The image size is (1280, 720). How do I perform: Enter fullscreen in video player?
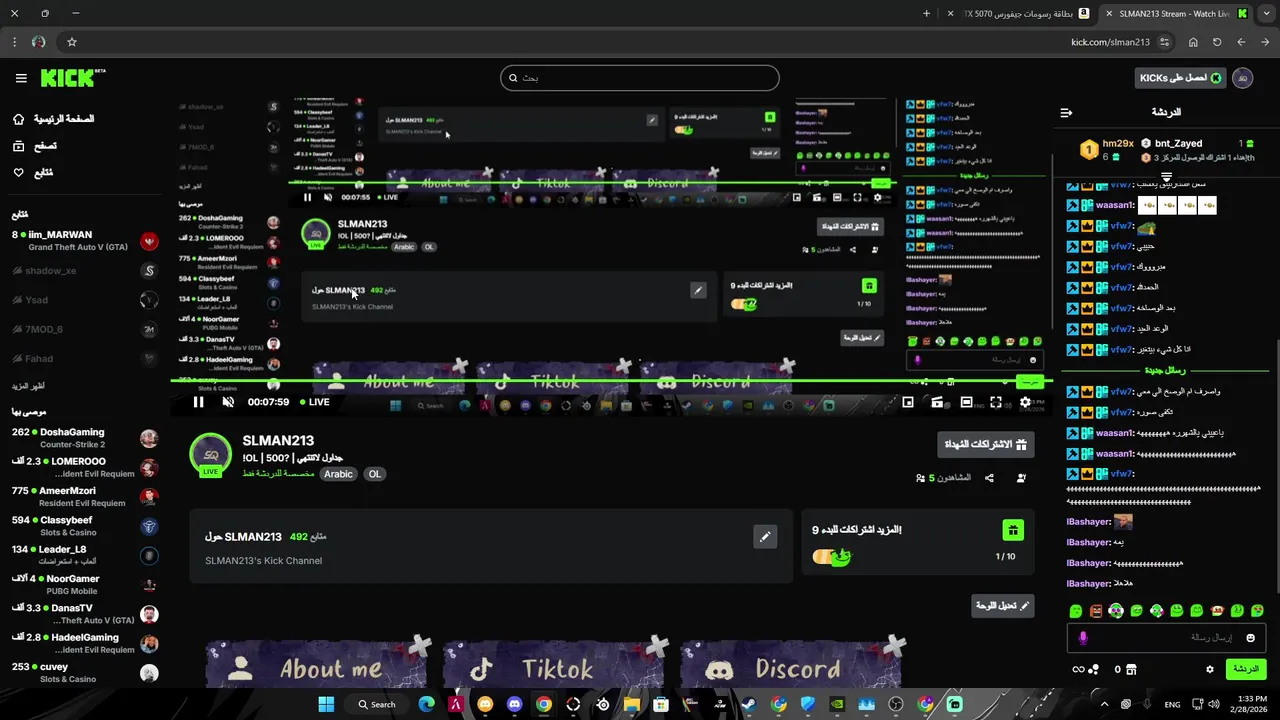(x=996, y=402)
